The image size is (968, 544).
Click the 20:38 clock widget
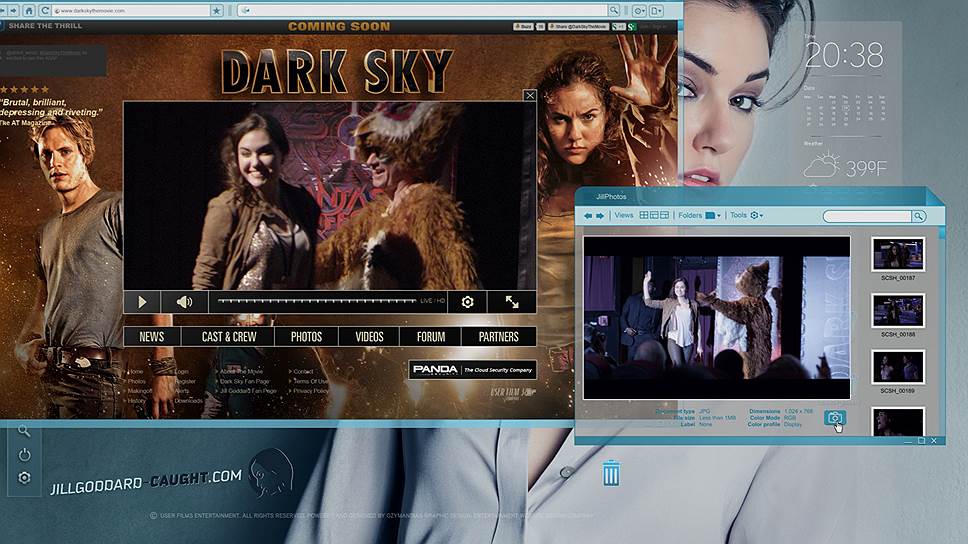click(x=844, y=55)
